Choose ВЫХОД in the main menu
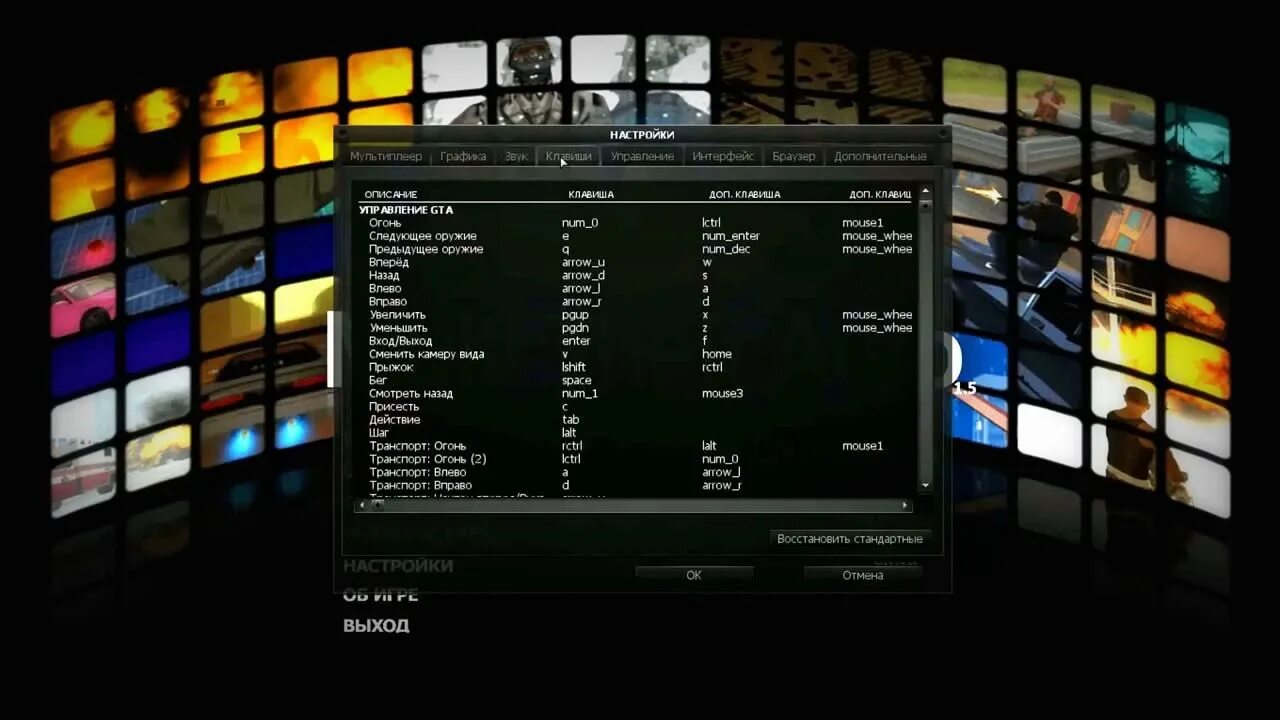 [x=376, y=626]
